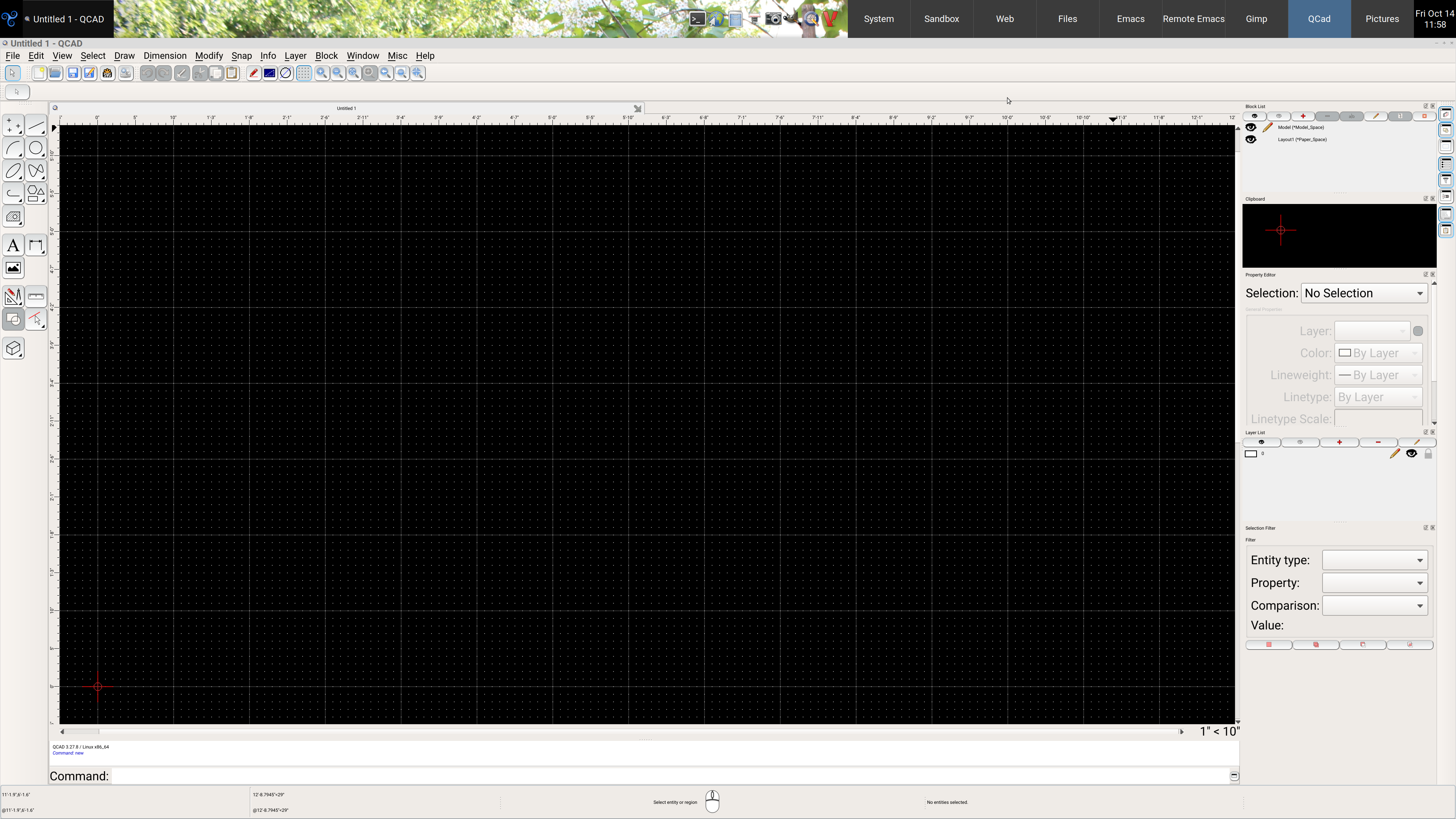
Task: Choose the Text tool
Action: click(x=13, y=246)
